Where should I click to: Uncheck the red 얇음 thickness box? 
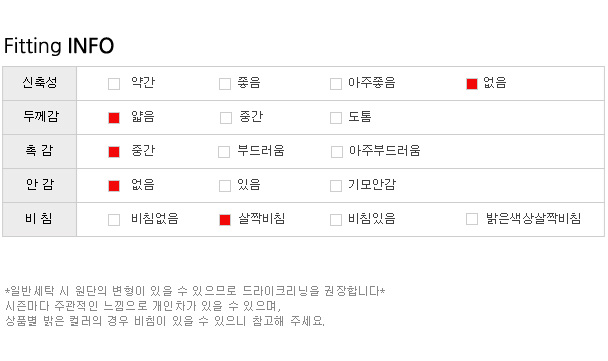tap(114, 118)
